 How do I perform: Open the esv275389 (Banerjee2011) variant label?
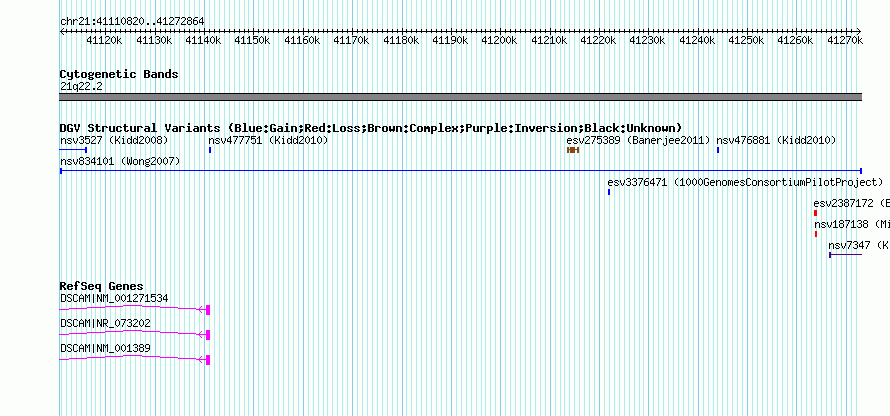click(x=639, y=140)
